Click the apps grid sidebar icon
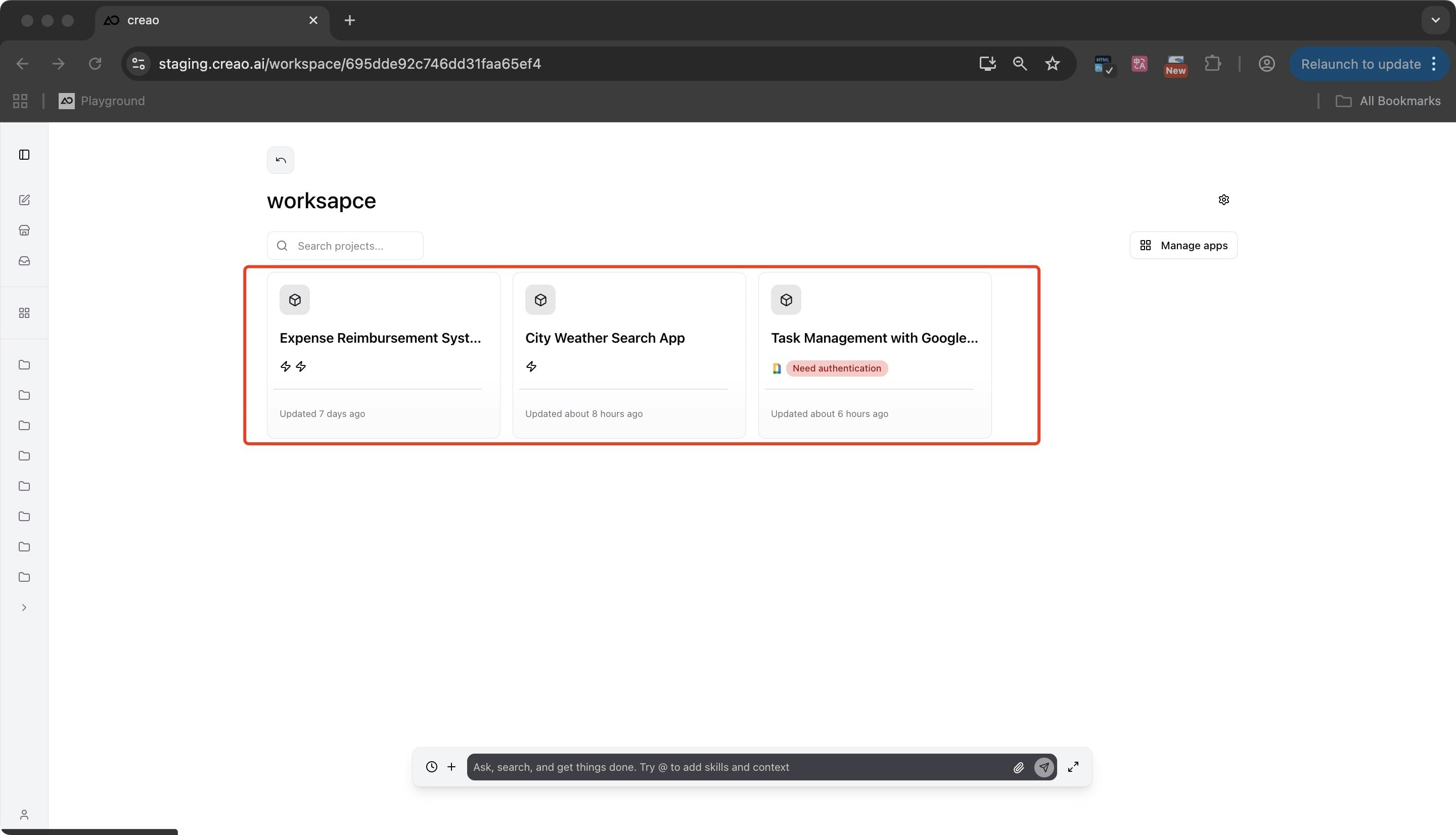This screenshot has width=1456, height=835. [x=24, y=313]
